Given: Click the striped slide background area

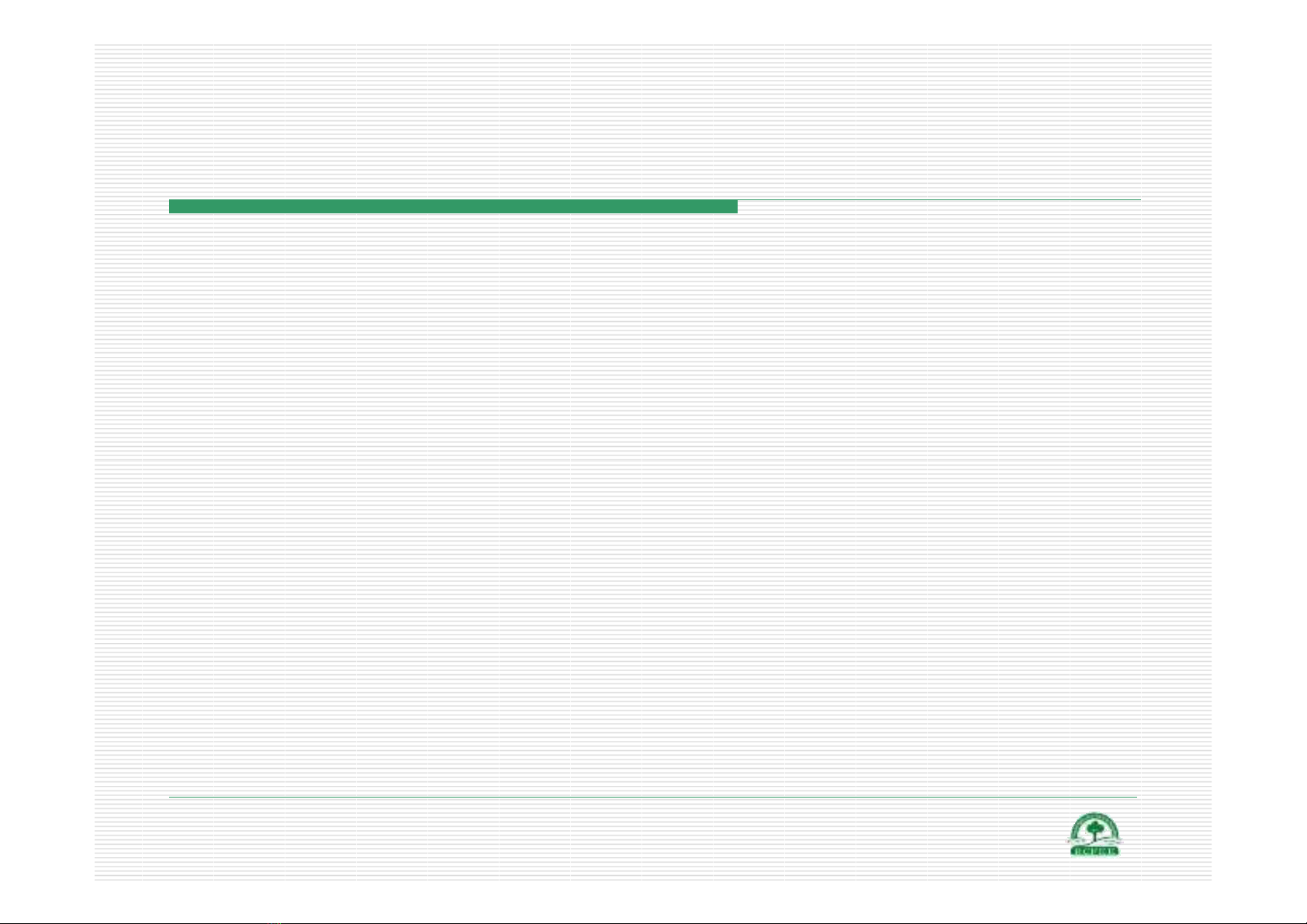Looking at the screenshot, I should click(x=653, y=497).
